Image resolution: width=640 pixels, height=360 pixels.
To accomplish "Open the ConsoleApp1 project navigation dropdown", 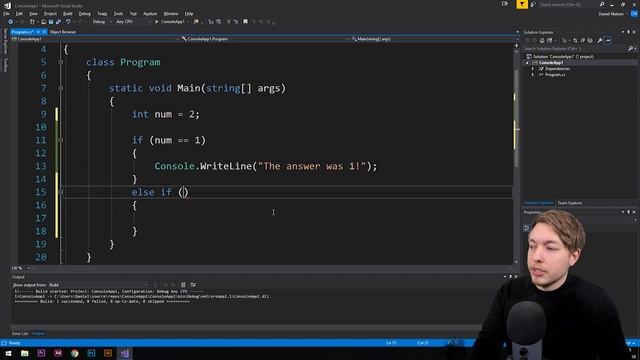I will coord(96,39).
